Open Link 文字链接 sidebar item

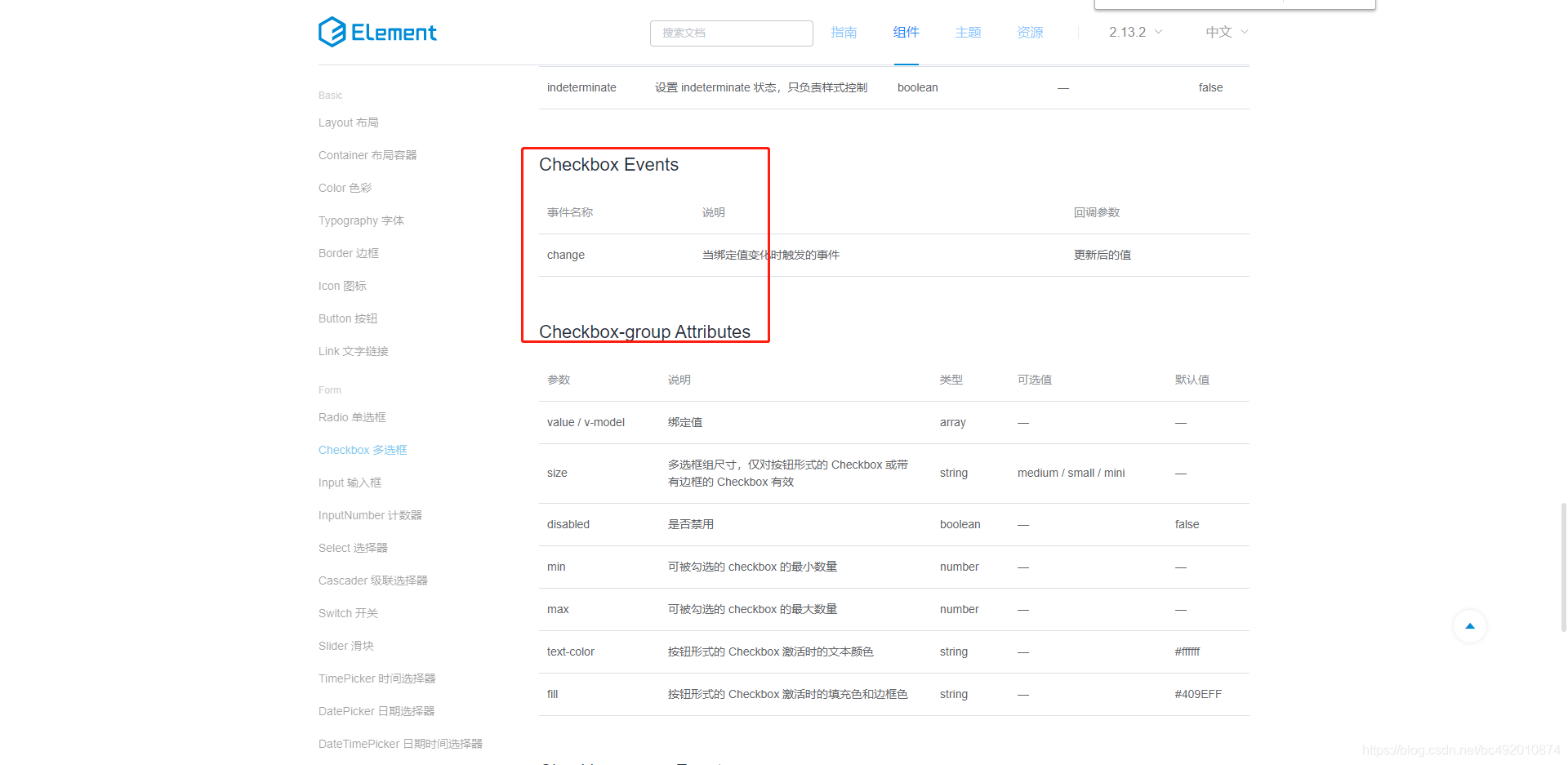point(354,351)
